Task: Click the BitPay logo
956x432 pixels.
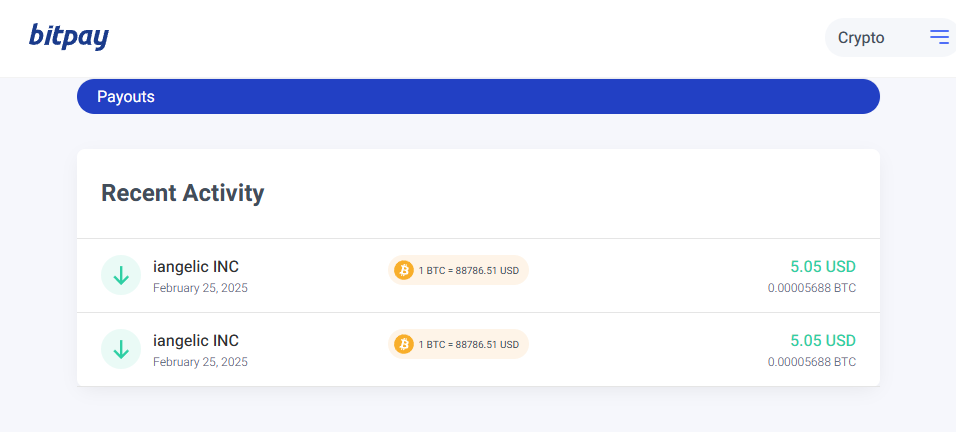Action: (68, 36)
